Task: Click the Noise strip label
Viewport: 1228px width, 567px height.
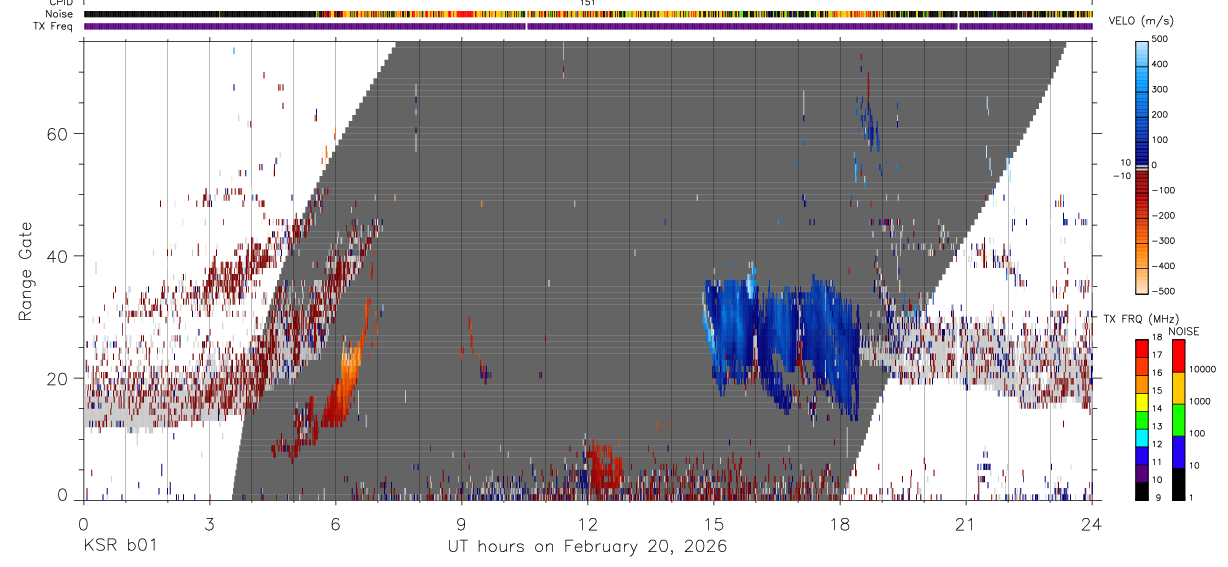Action: point(61,14)
